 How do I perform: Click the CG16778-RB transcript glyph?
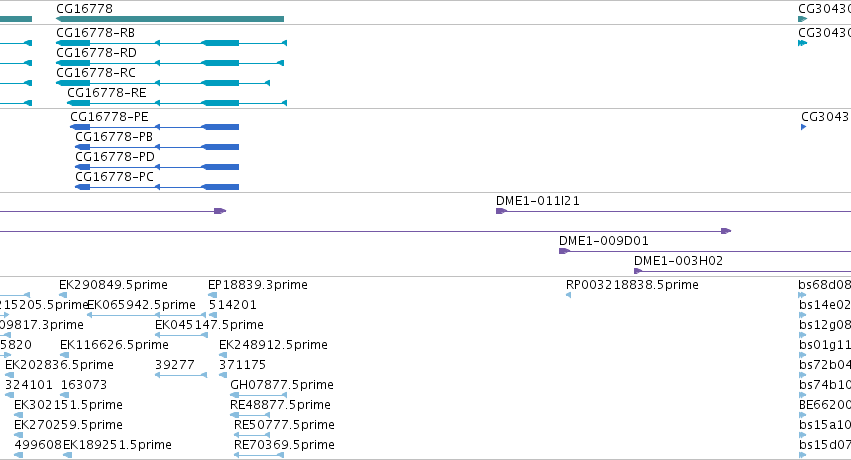point(172,43)
